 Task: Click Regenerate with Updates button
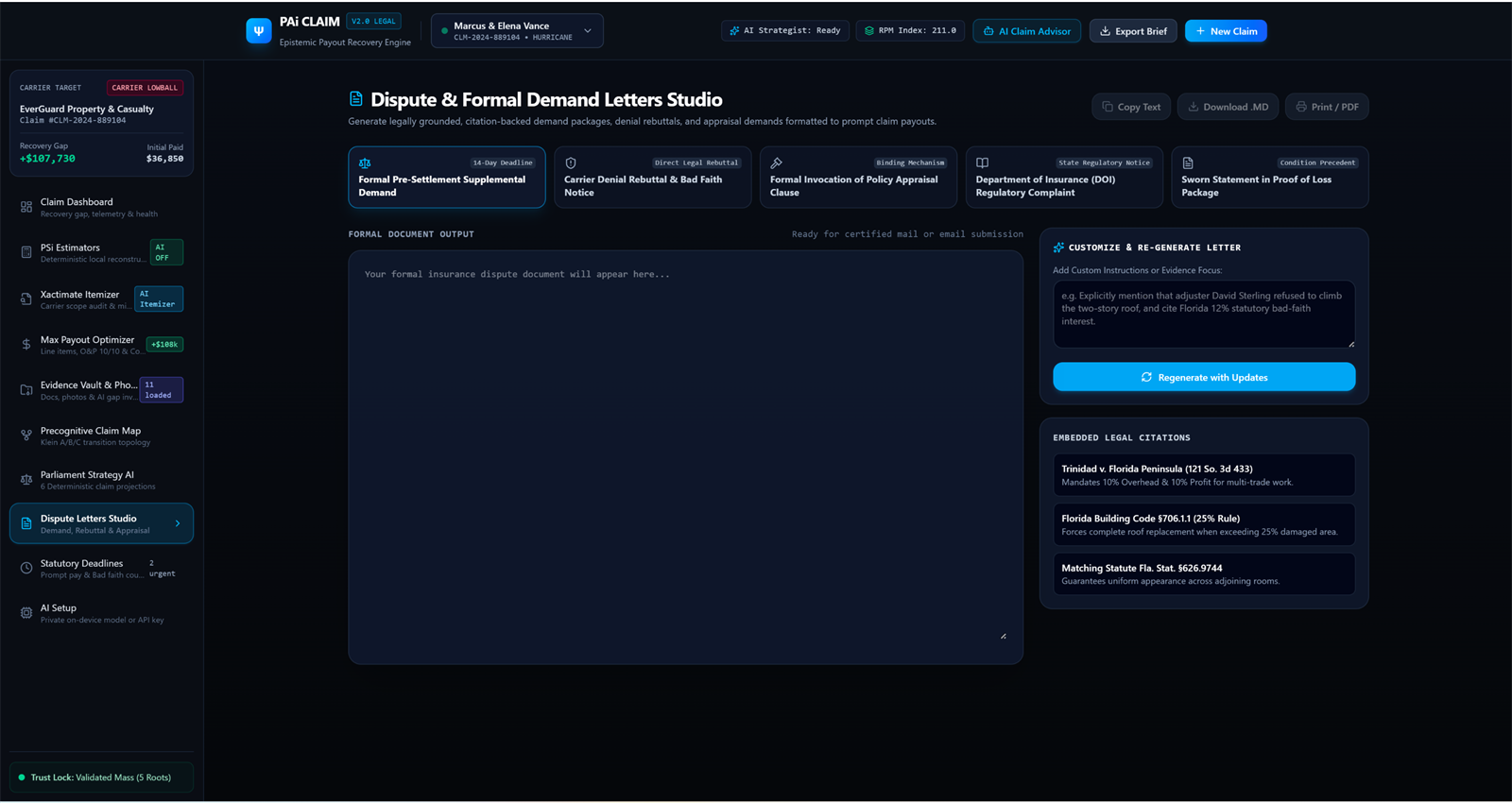[x=1204, y=377]
